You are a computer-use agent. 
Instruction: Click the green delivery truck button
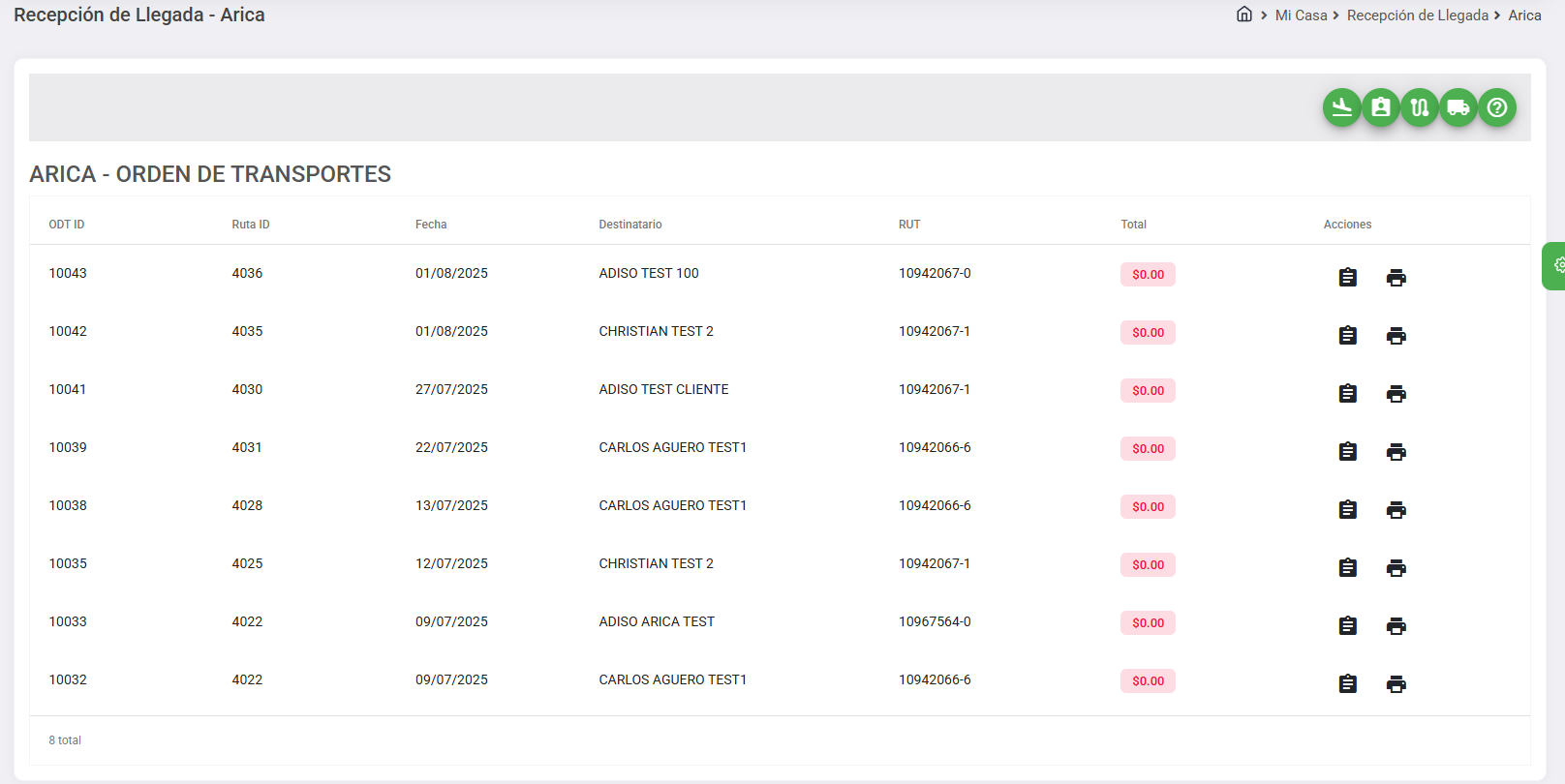1458,107
